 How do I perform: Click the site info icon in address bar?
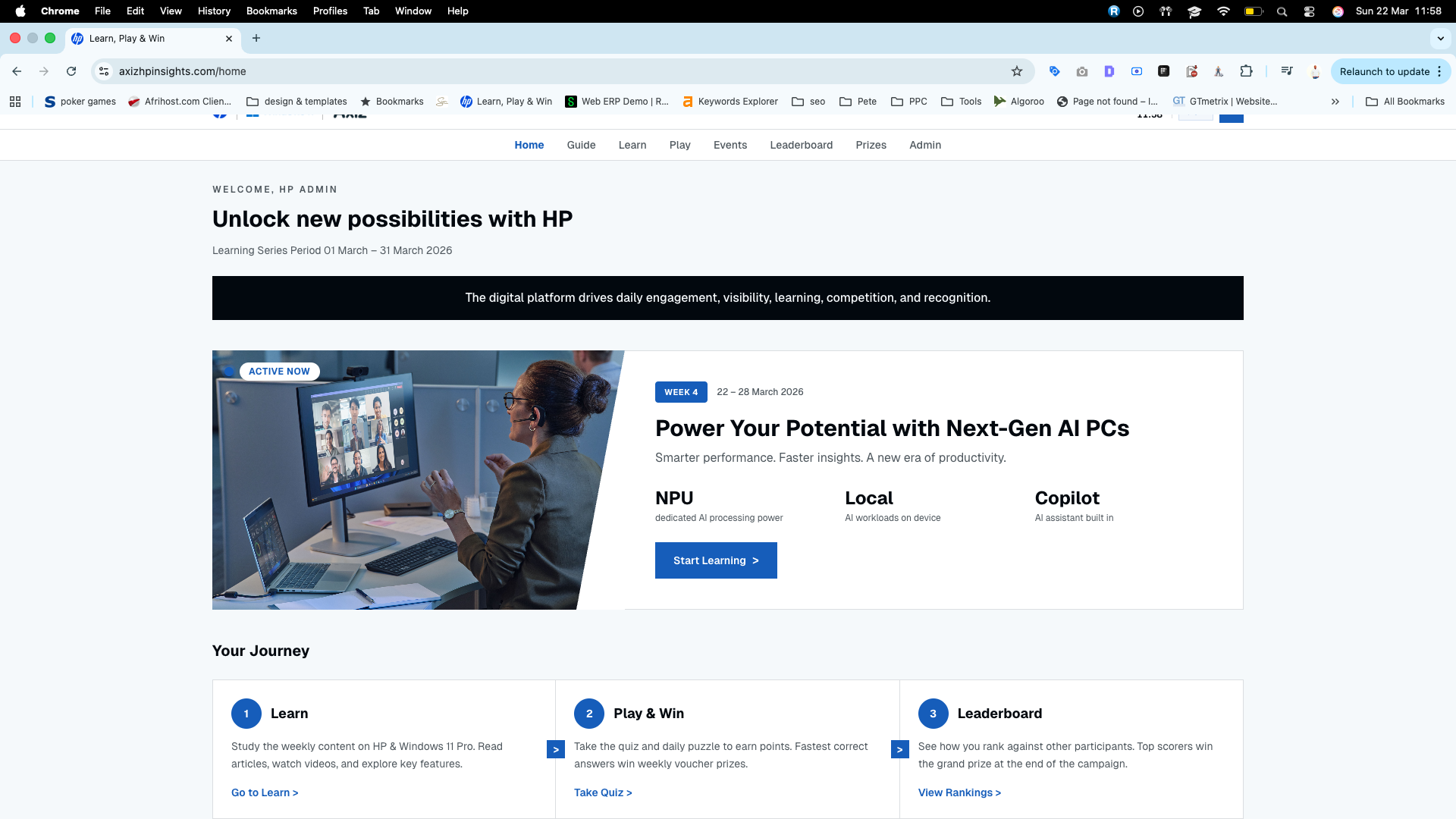coord(104,71)
